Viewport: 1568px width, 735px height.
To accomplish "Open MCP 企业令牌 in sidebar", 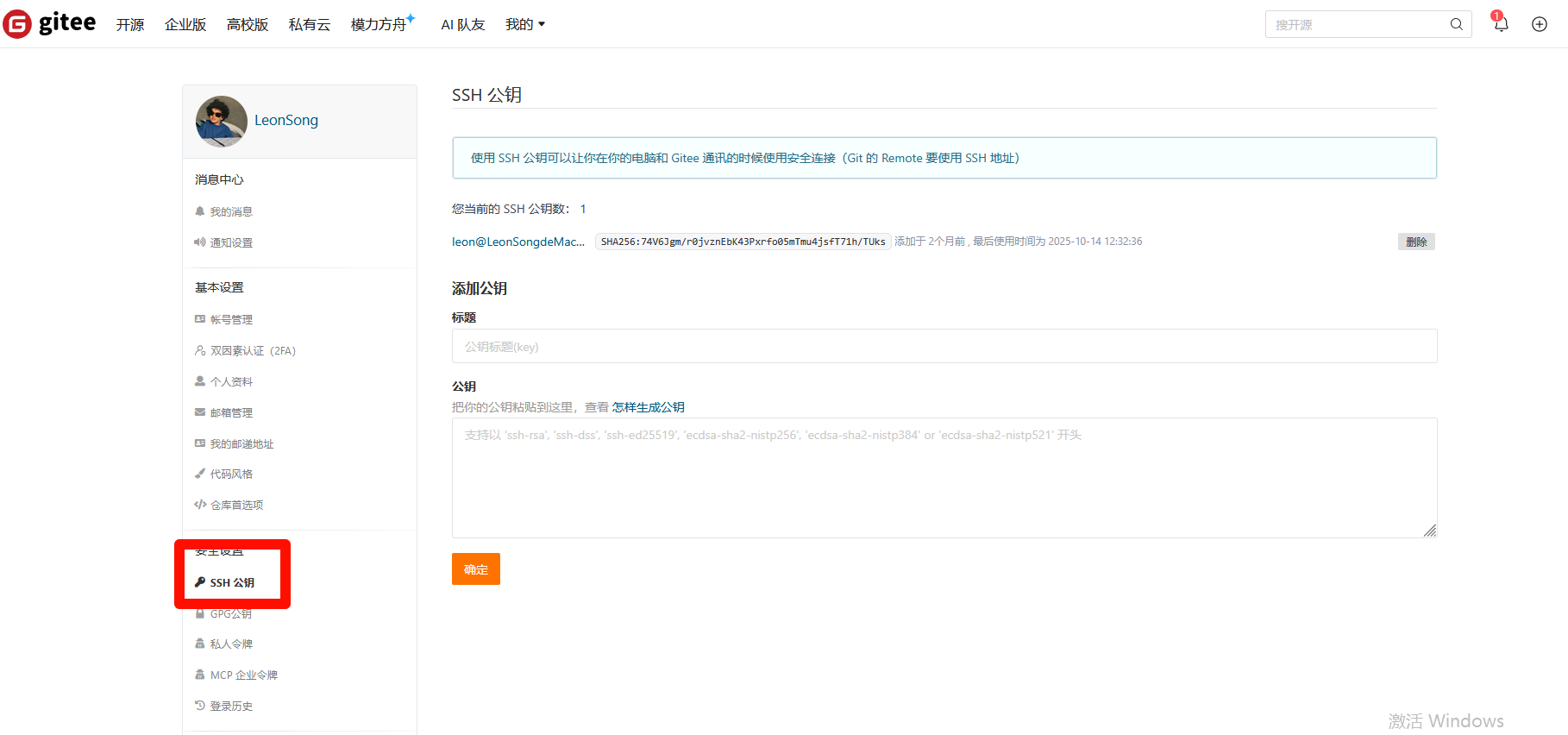I will tap(244, 675).
